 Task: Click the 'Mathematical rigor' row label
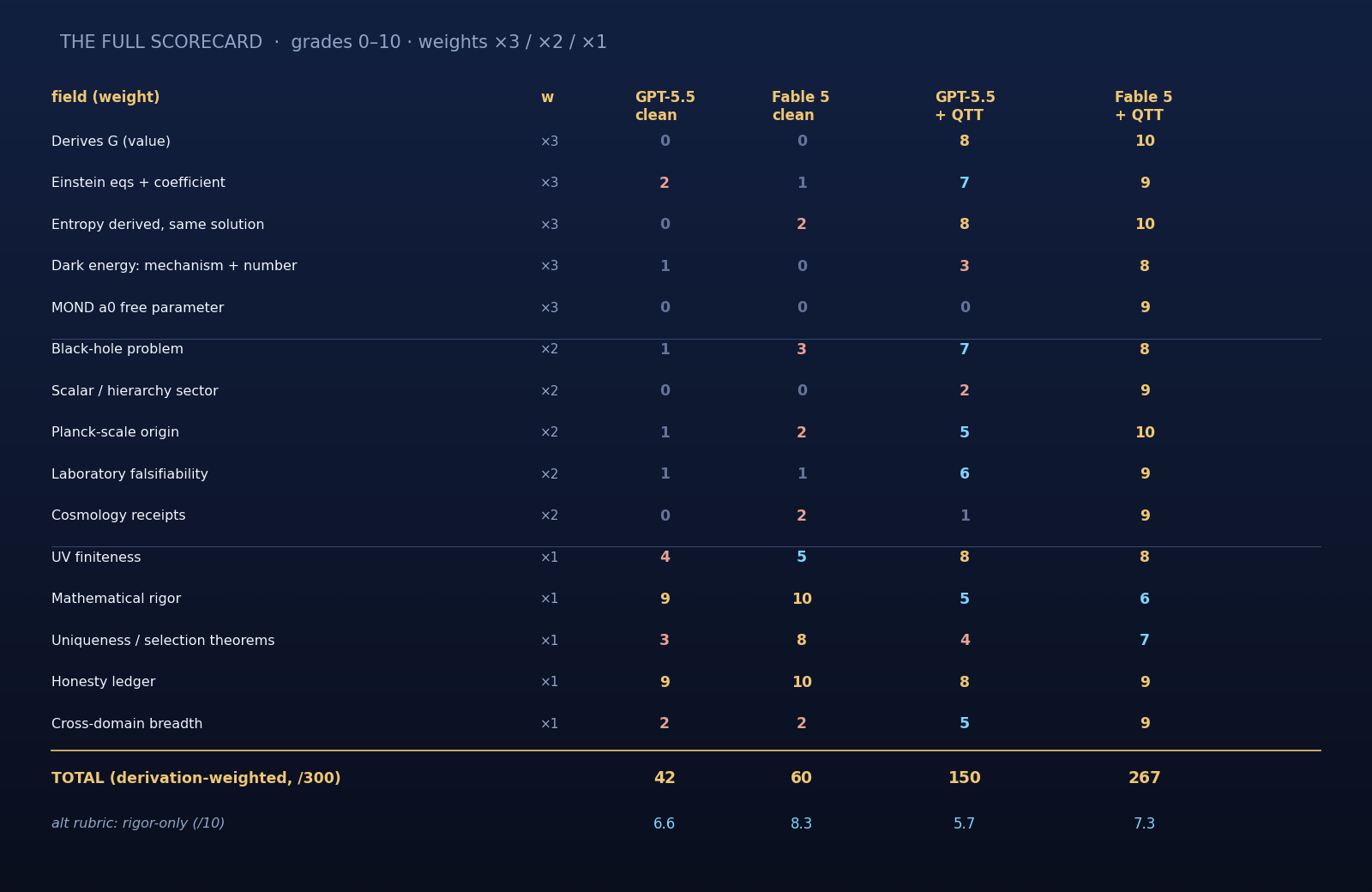pyautogui.click(x=116, y=599)
